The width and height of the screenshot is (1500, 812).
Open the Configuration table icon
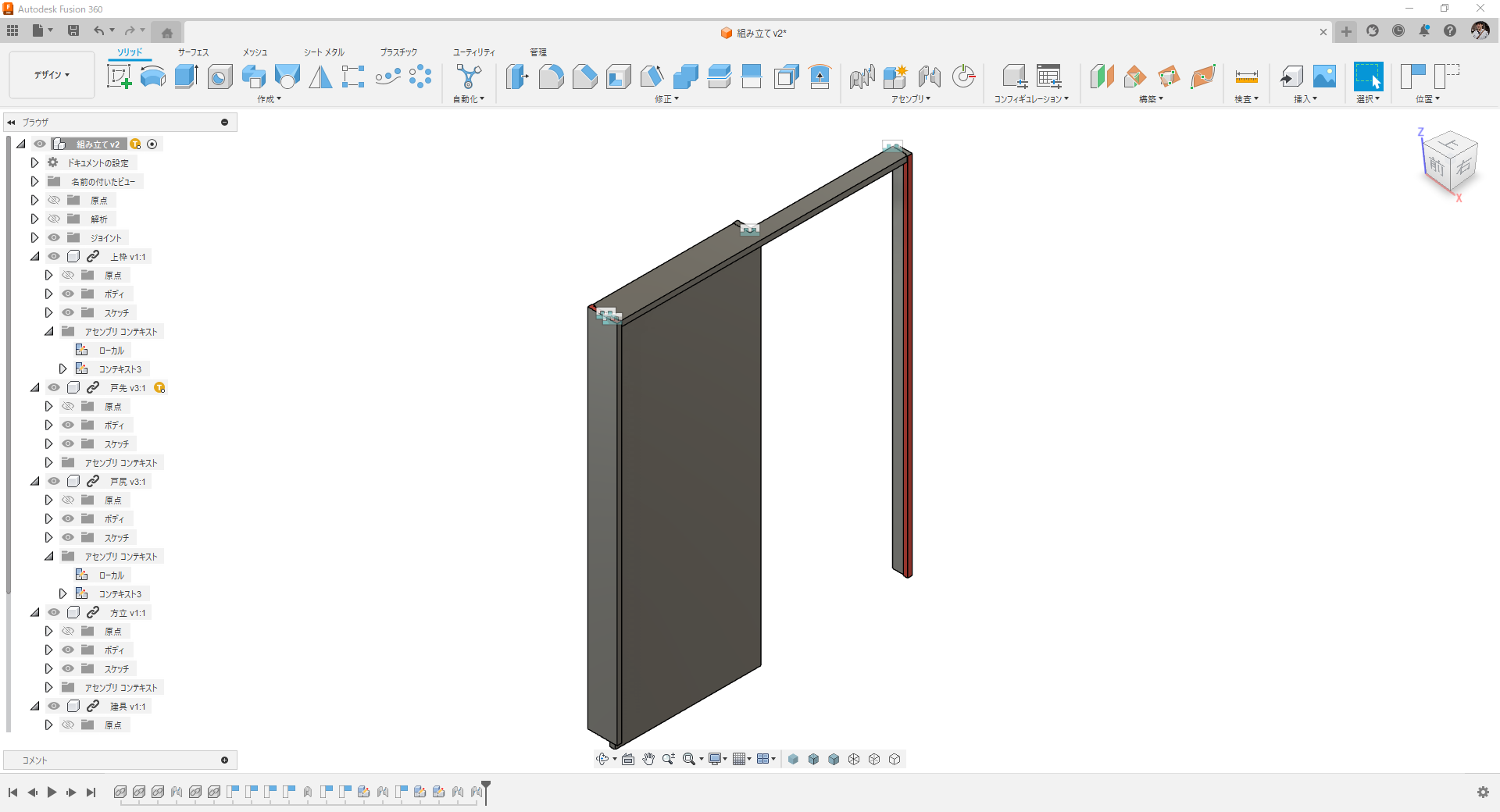coord(1049,77)
